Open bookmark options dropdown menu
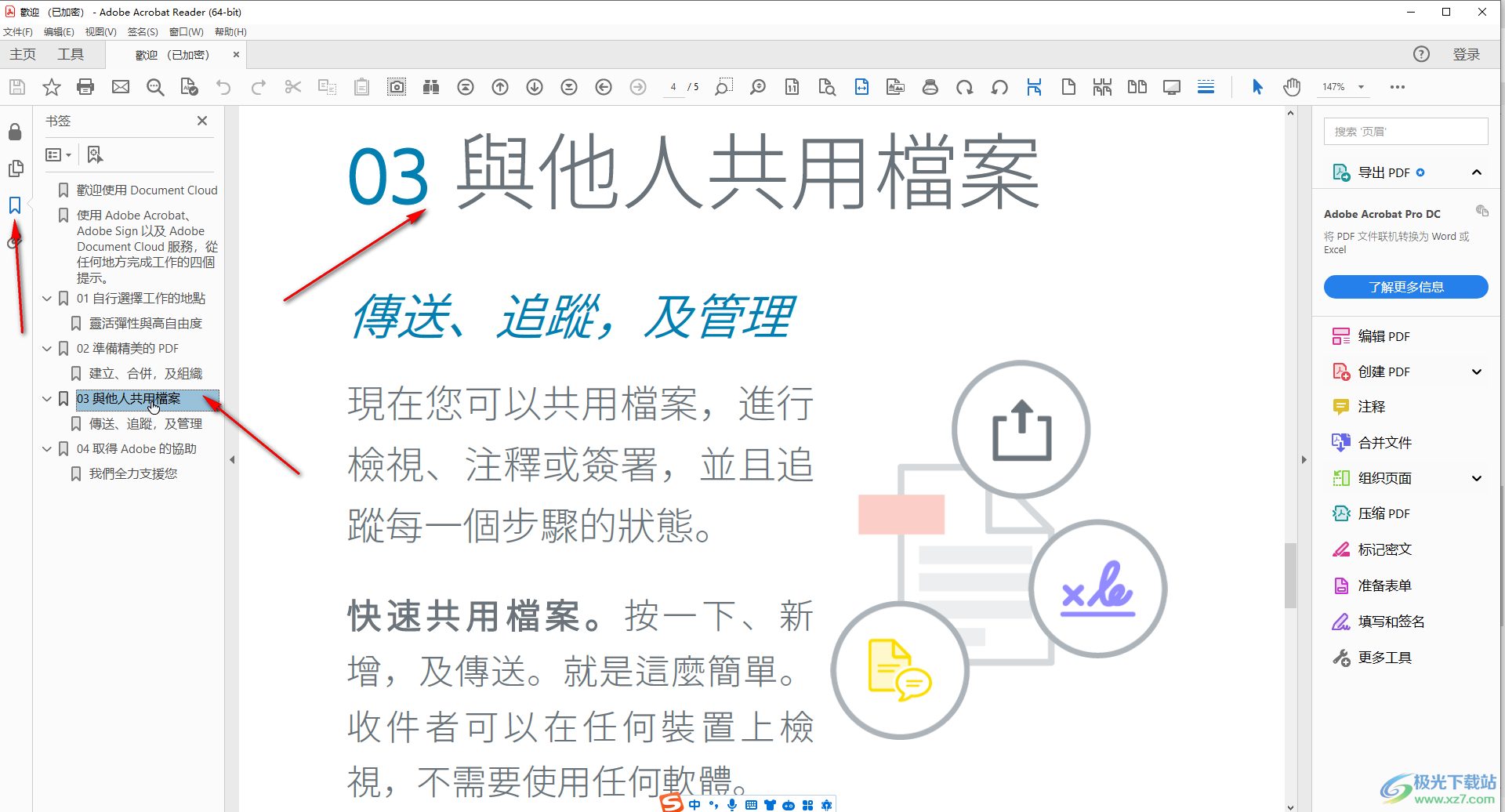 pos(58,154)
